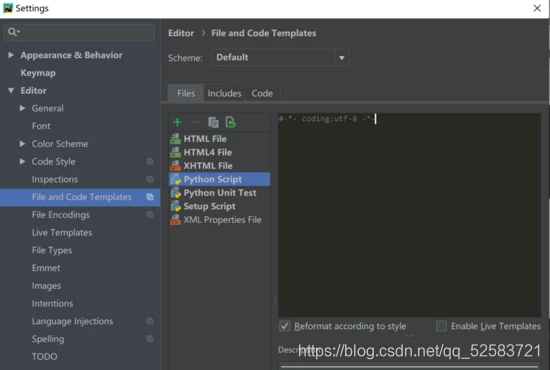This screenshot has width=550, height=370.
Task: Click the Copy Template icon
Action: pos(213,122)
